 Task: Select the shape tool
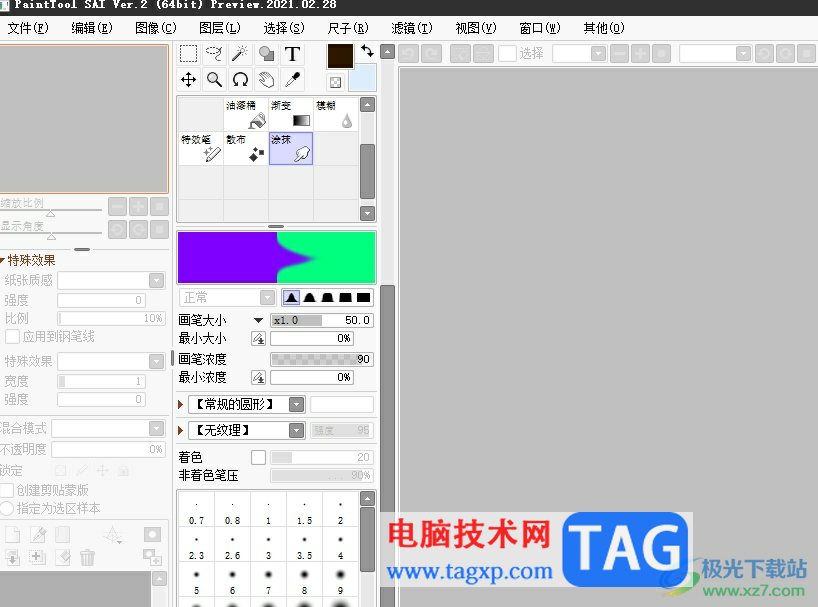[x=266, y=53]
